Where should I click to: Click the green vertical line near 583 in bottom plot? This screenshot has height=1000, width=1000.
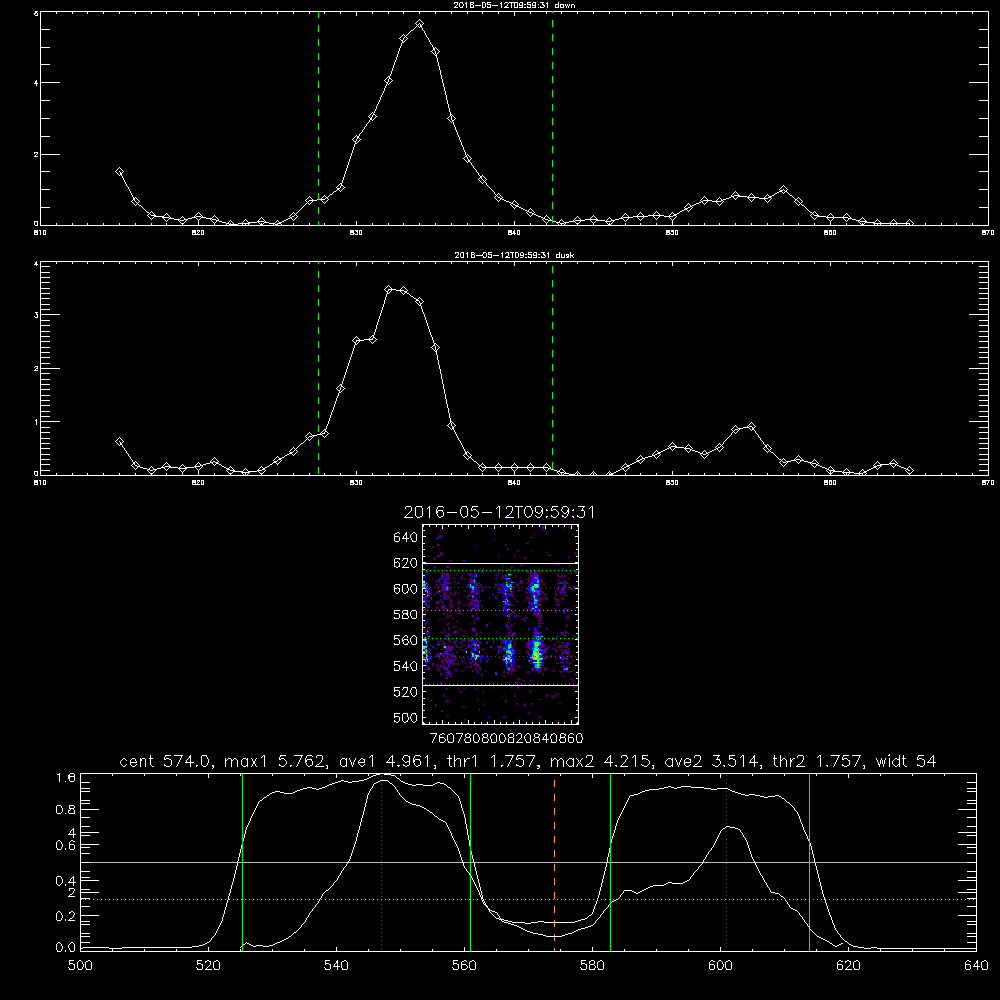click(x=610, y=861)
